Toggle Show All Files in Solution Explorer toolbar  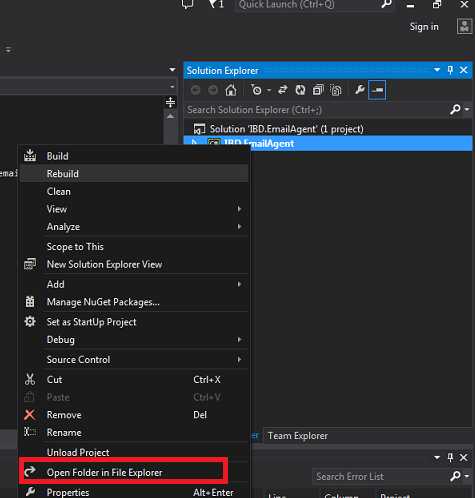[335, 90]
